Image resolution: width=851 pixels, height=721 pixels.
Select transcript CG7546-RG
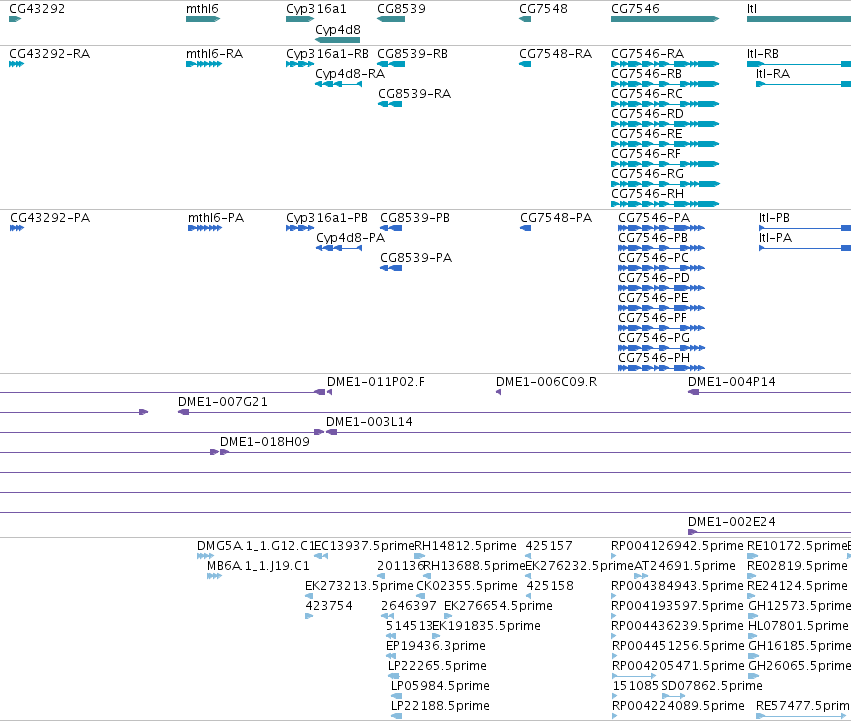(x=665, y=184)
